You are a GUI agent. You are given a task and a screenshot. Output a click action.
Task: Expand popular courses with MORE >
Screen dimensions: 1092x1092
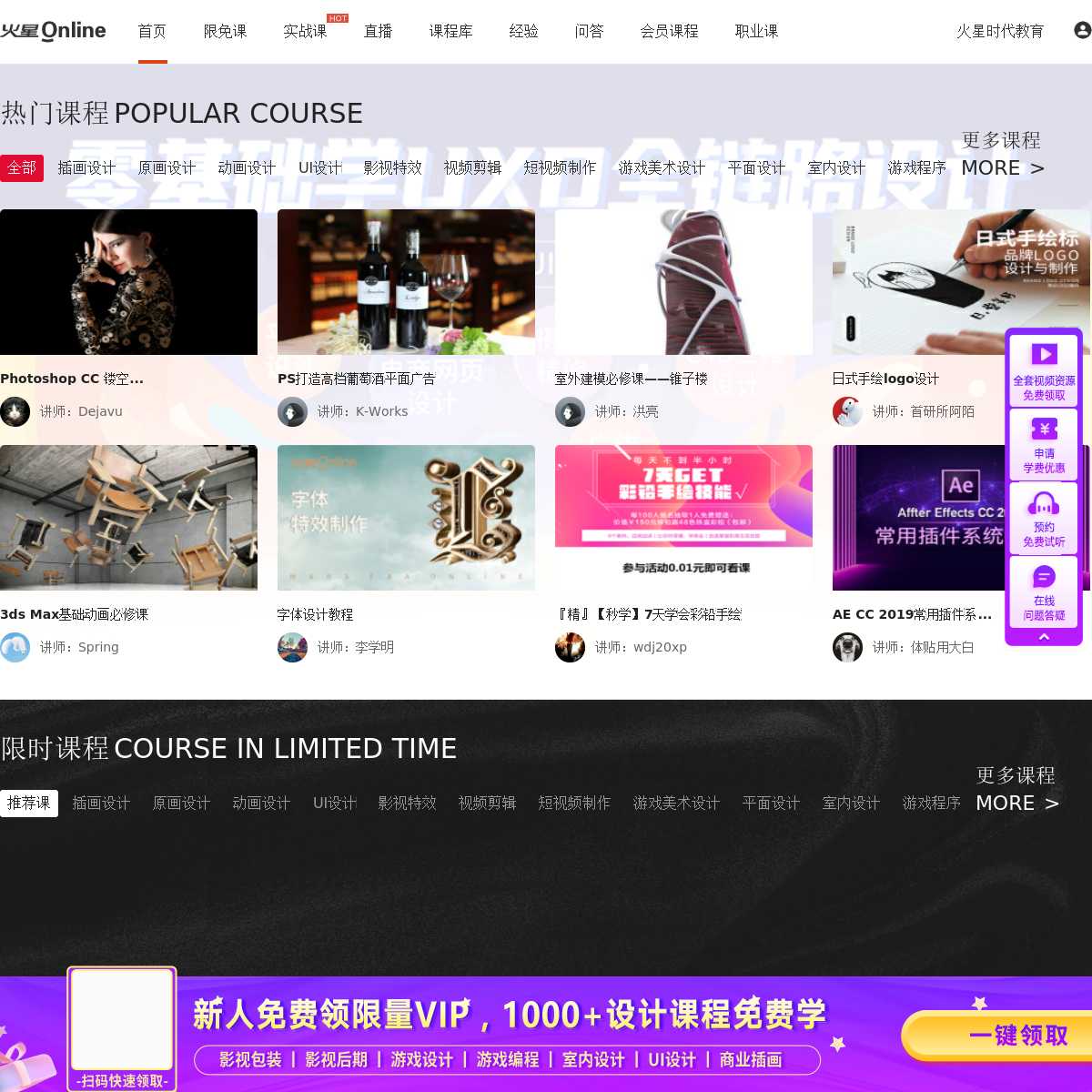(x=1002, y=167)
